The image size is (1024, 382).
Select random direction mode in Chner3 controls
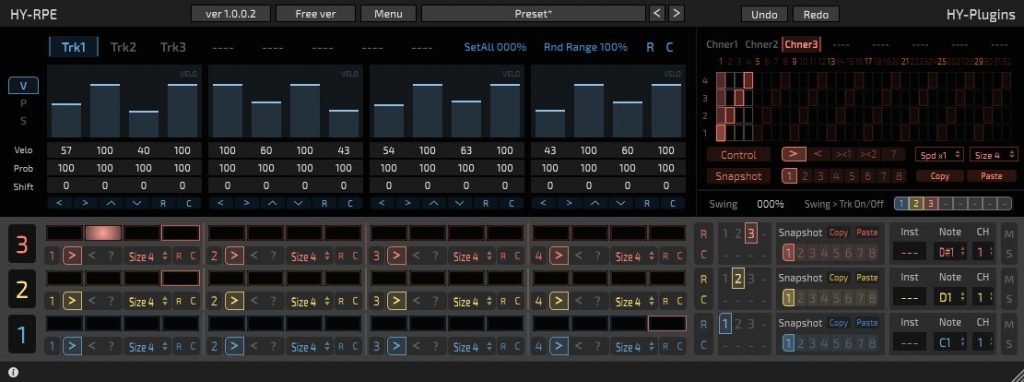(x=893, y=155)
